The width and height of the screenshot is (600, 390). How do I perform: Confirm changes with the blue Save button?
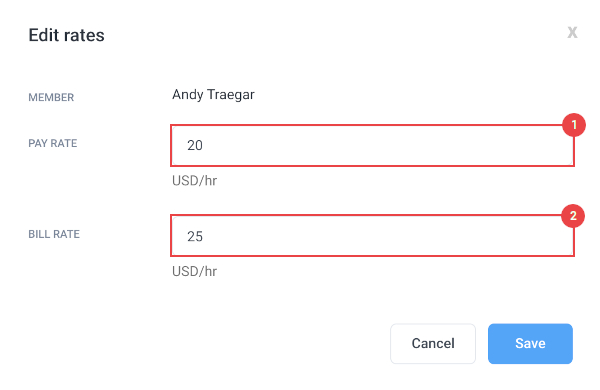[x=530, y=343]
